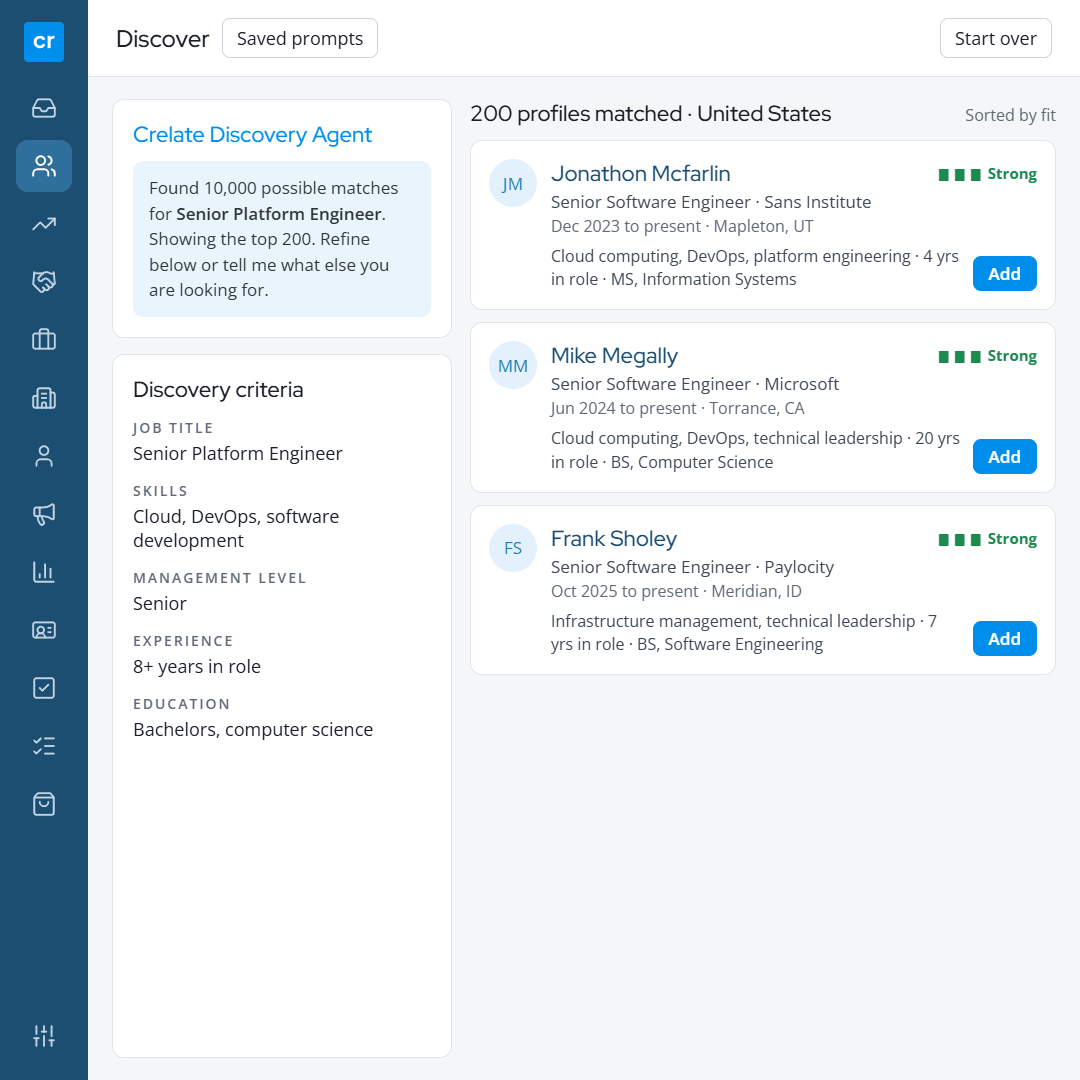Click the MM avatar

(512, 366)
